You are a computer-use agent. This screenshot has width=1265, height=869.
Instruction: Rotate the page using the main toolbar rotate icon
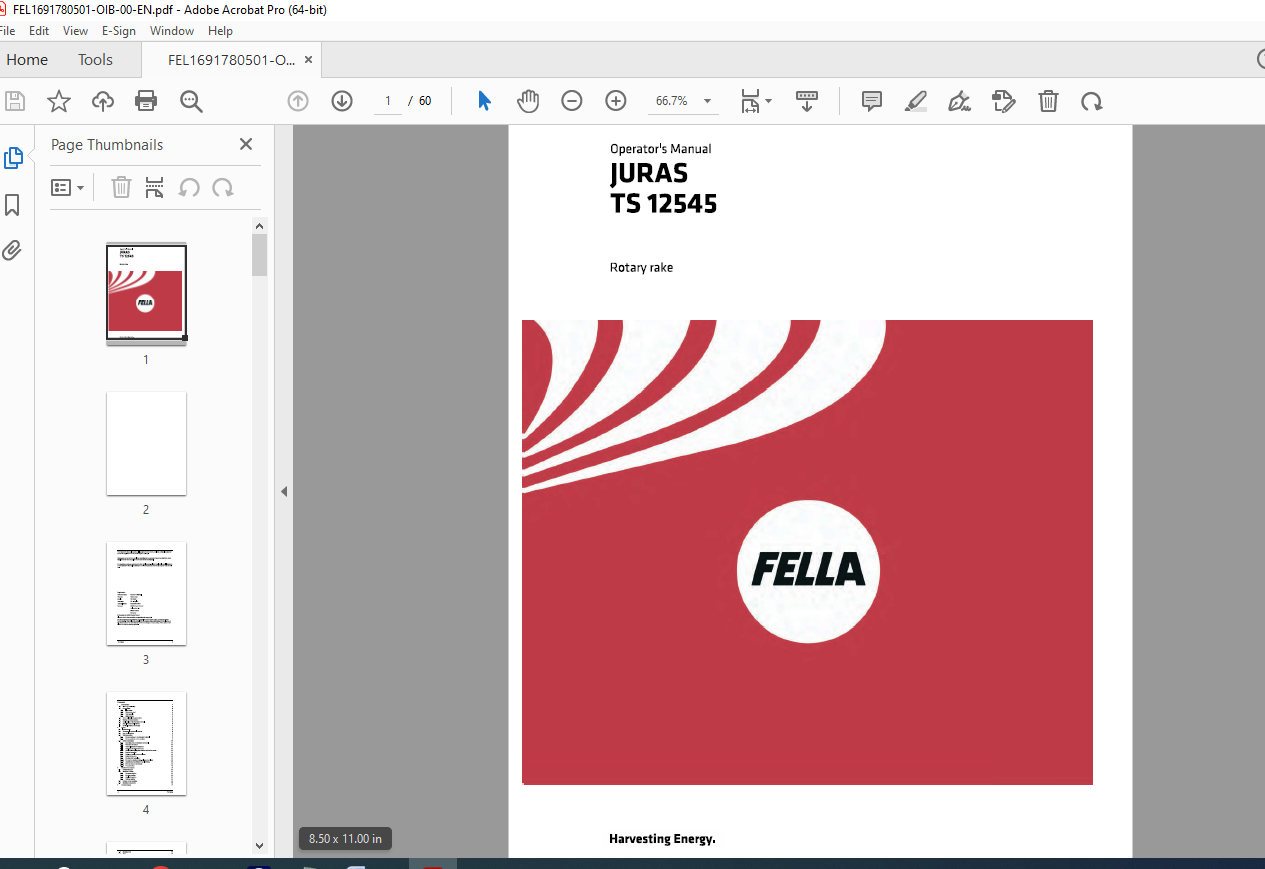click(x=1092, y=101)
